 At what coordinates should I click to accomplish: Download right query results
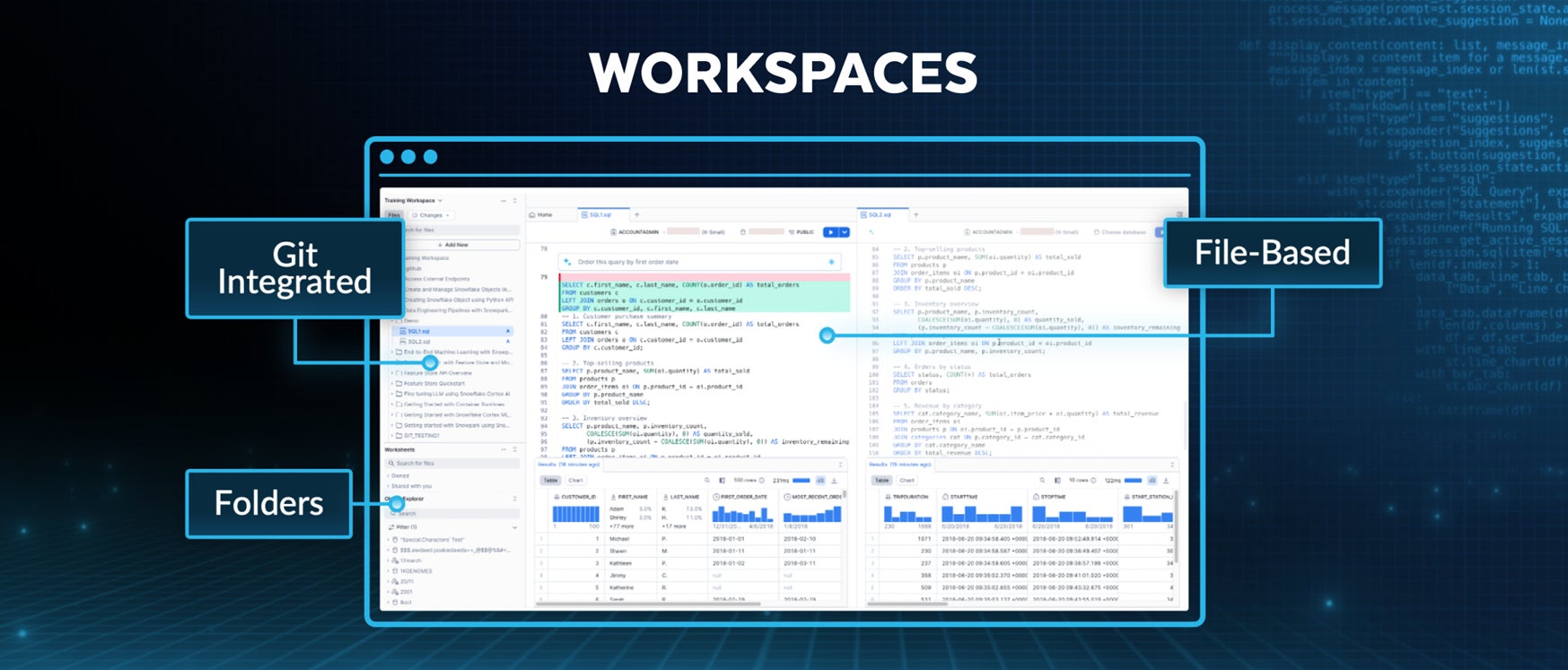(x=1166, y=481)
